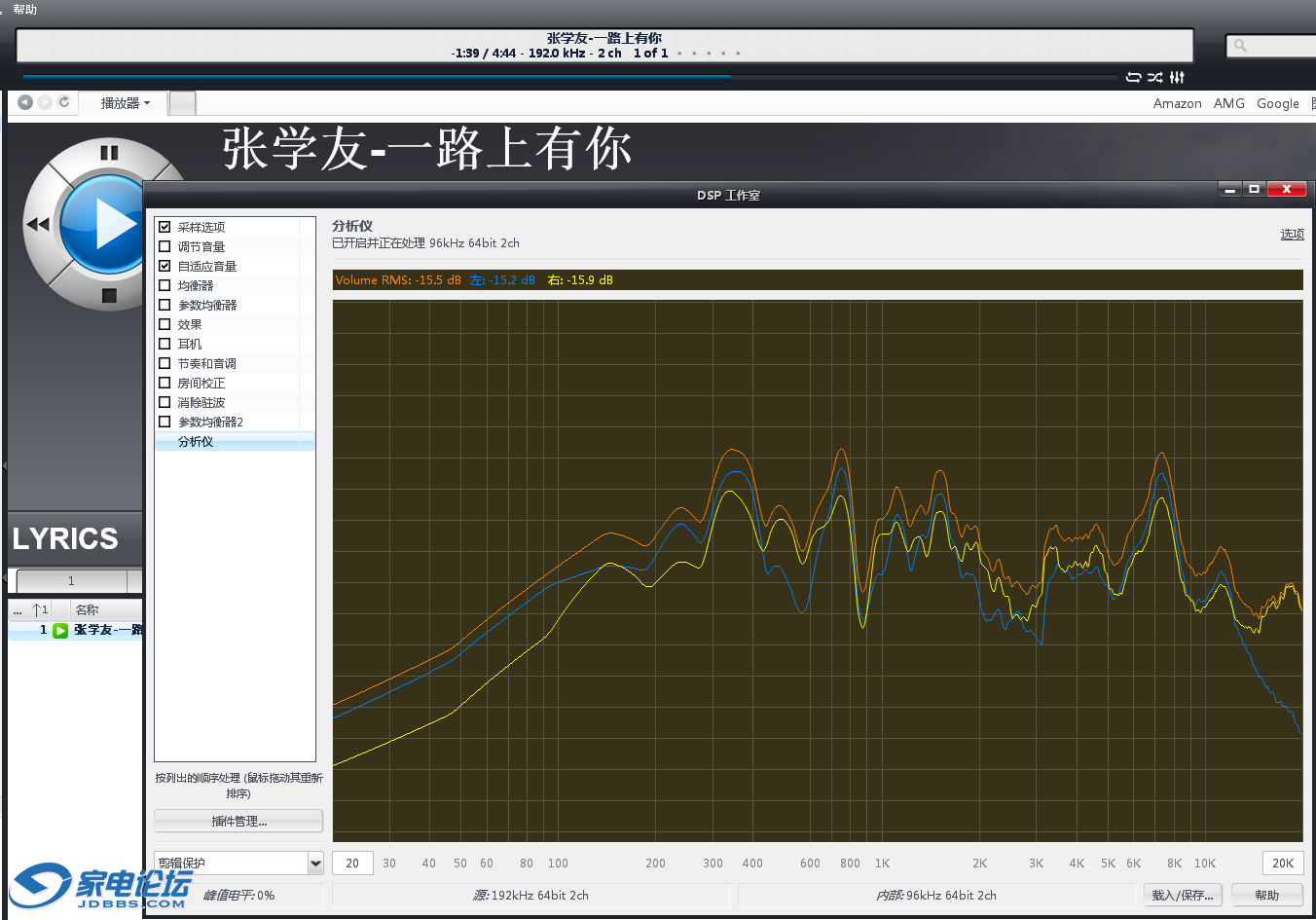
Task: Click the 载入/保存... button
Action: [x=1182, y=896]
